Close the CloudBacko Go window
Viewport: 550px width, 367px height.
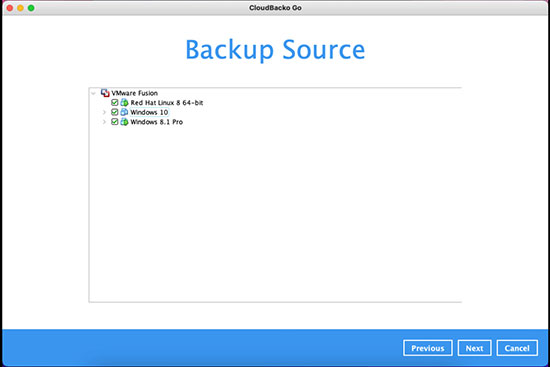click(10, 8)
